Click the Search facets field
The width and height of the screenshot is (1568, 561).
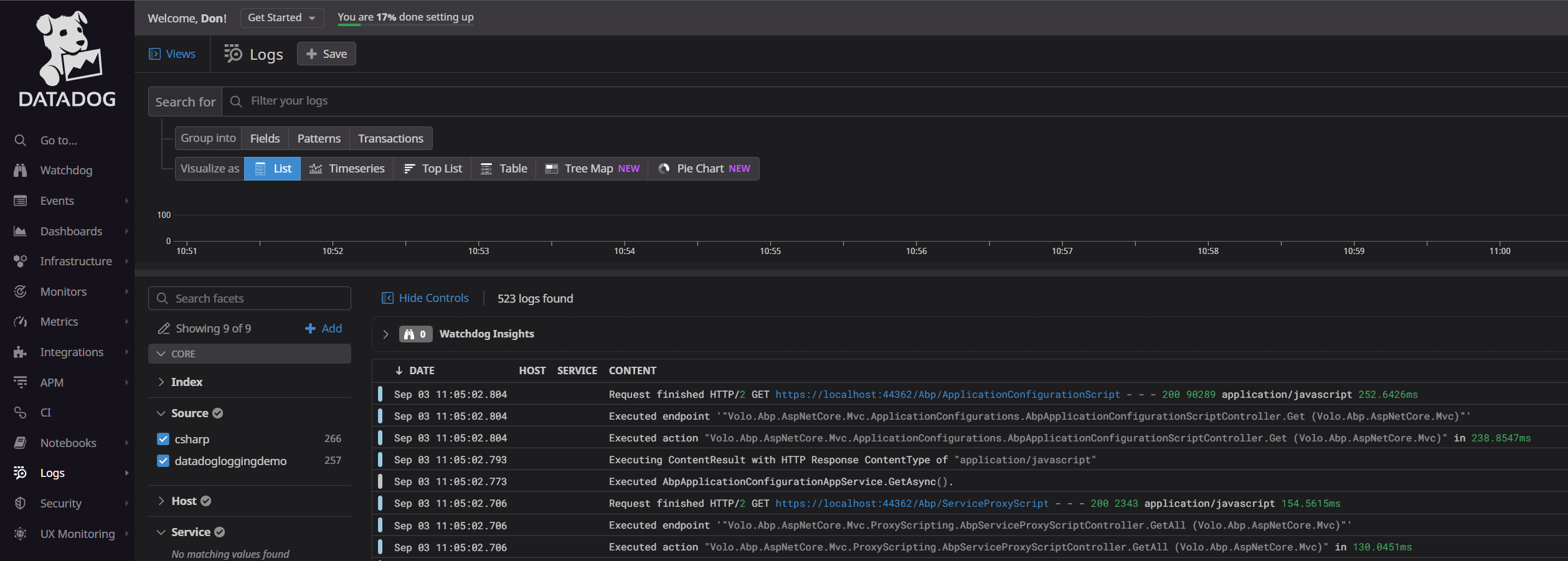pos(249,299)
